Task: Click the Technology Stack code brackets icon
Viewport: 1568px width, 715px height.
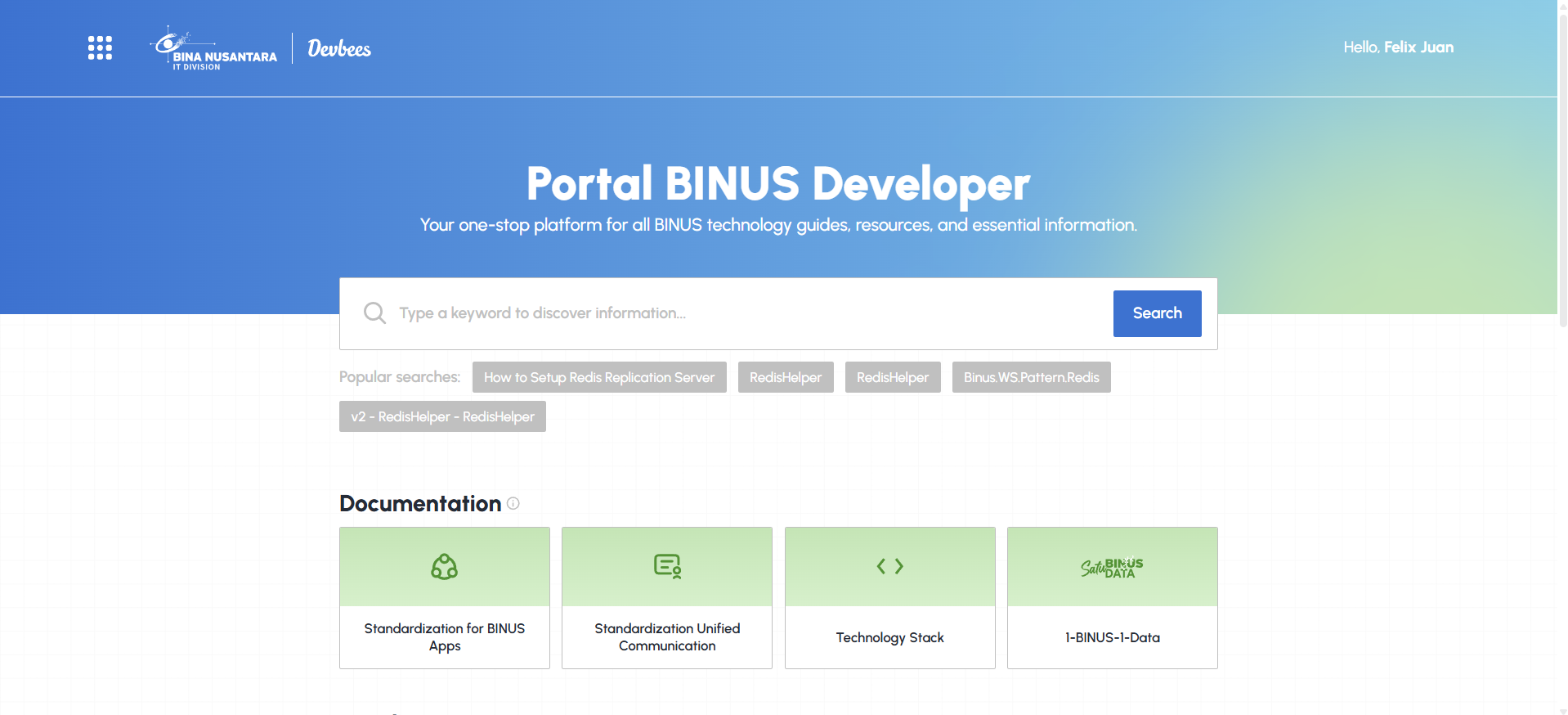Action: pyautogui.click(x=890, y=566)
